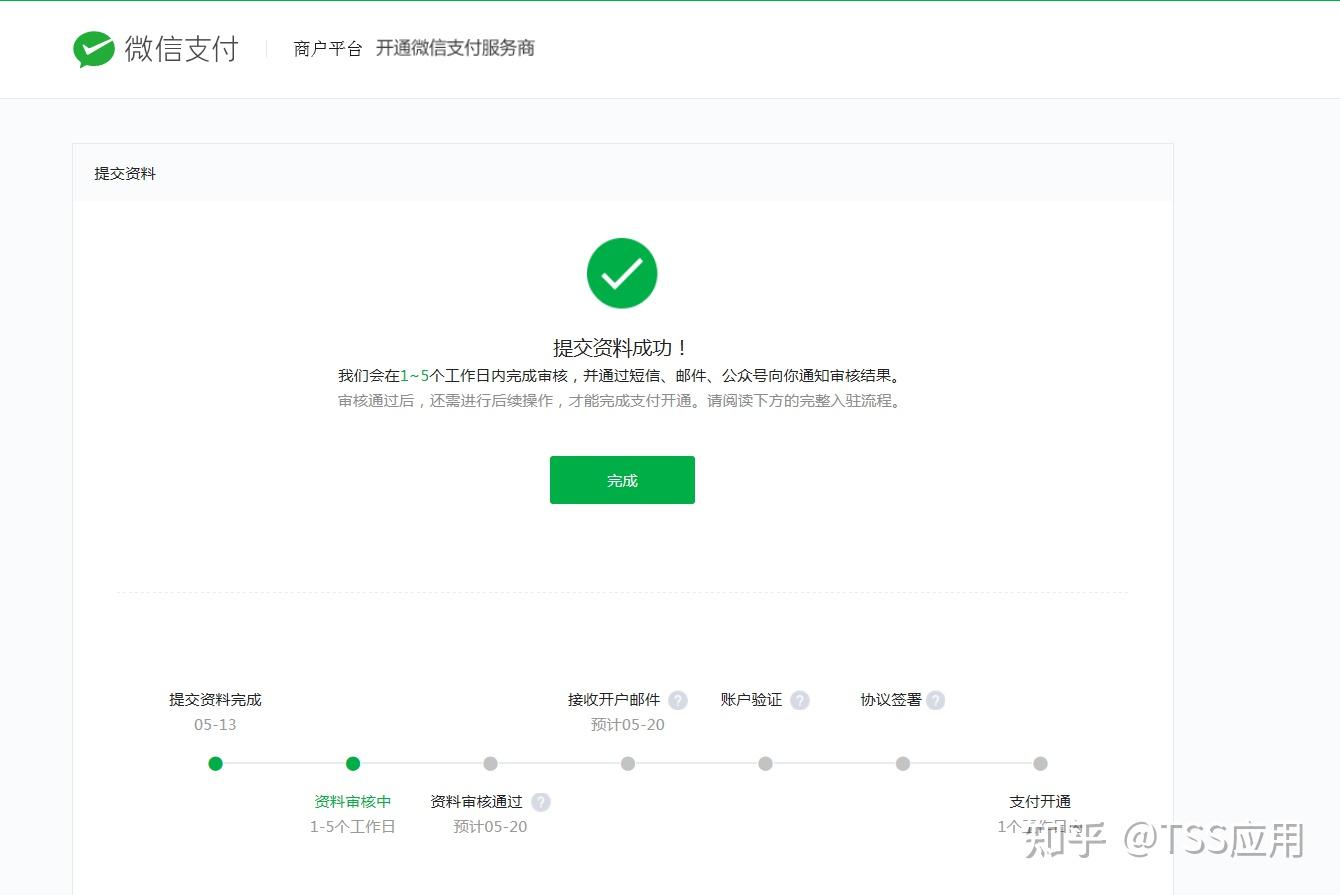The image size is (1340, 895).
Task: Click the 提交资料成功！ title text
Action: [x=622, y=348]
